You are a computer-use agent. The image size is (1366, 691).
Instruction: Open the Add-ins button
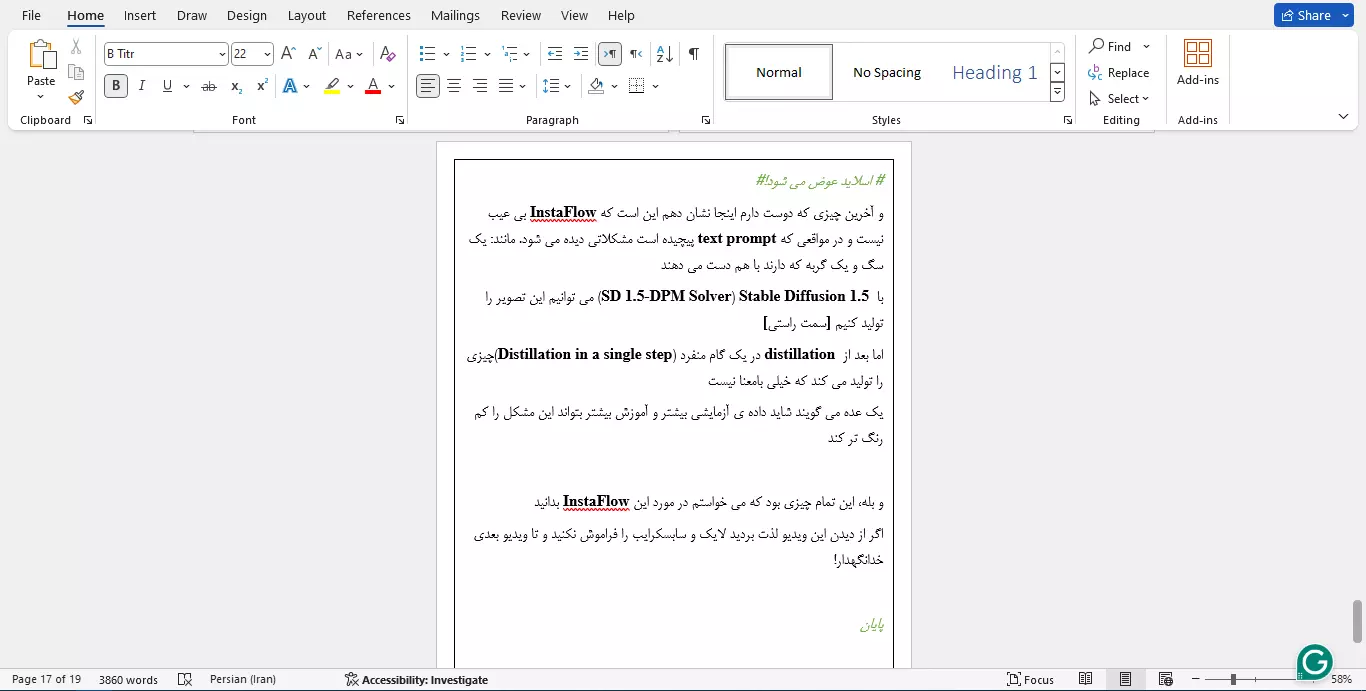[1197, 62]
